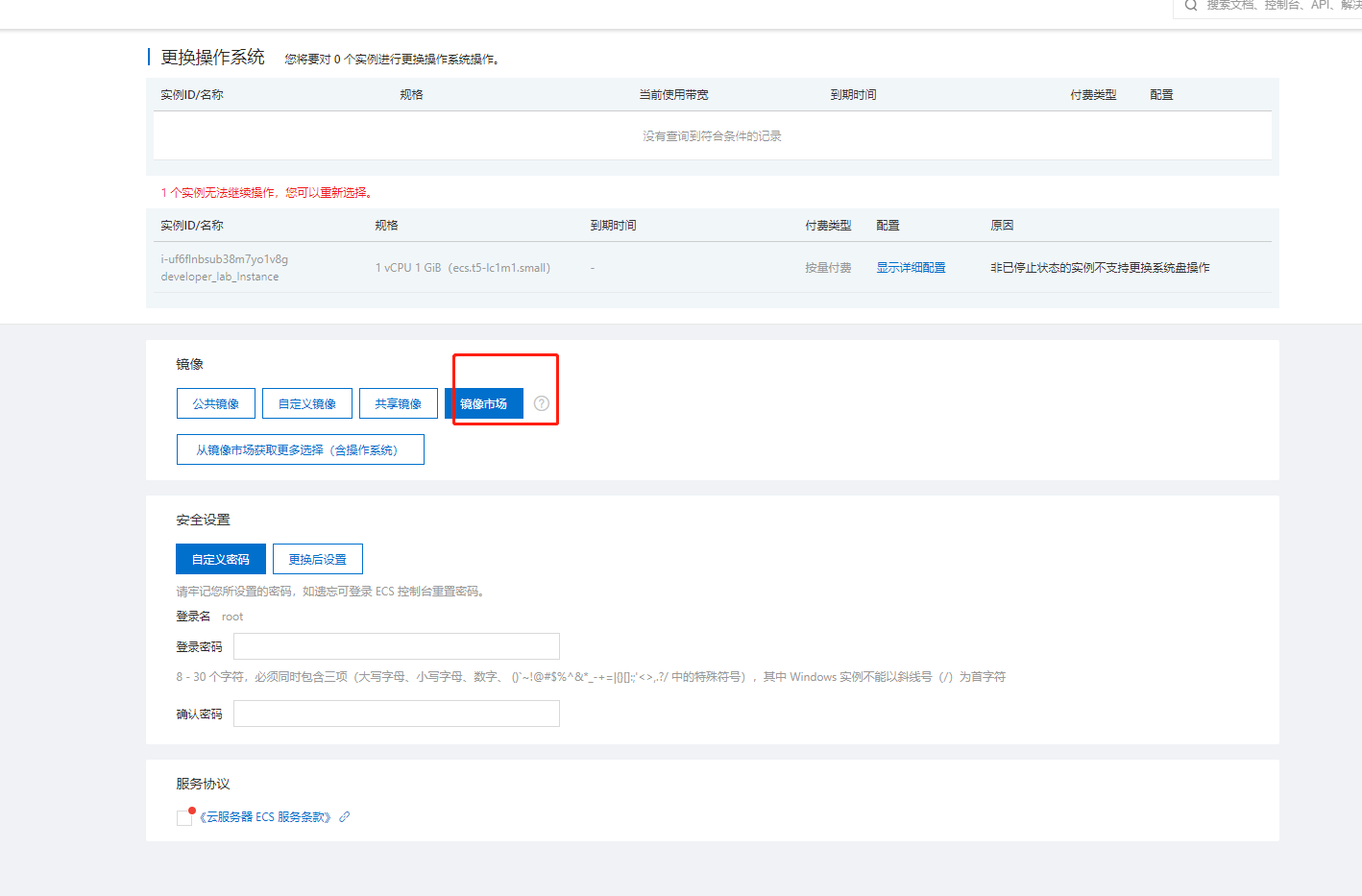
Task: Switch to the 自定义镜像 option
Action: pyautogui.click(x=307, y=403)
